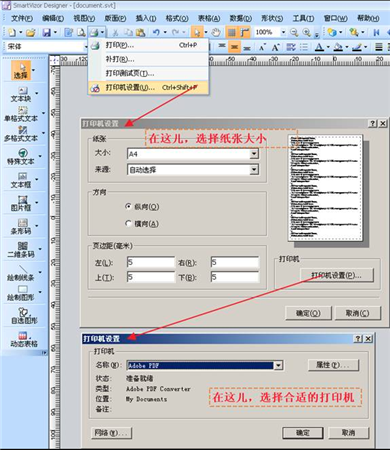The image size is (390, 450).
Task: Toggle the ruler guides button in toolbar
Action: (245, 32)
